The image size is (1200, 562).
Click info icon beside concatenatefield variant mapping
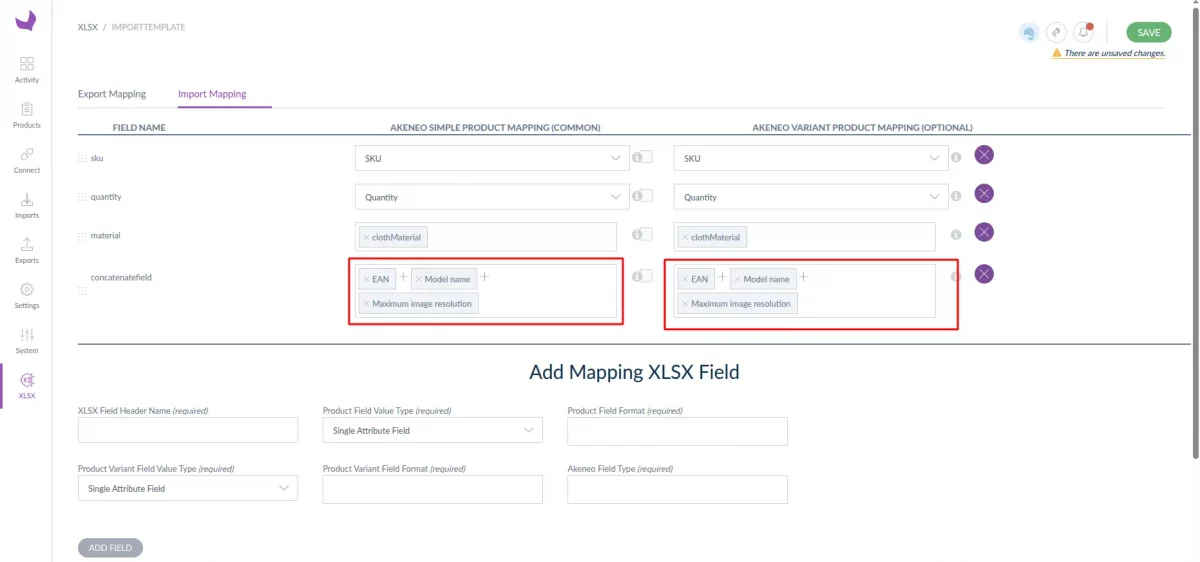(956, 277)
